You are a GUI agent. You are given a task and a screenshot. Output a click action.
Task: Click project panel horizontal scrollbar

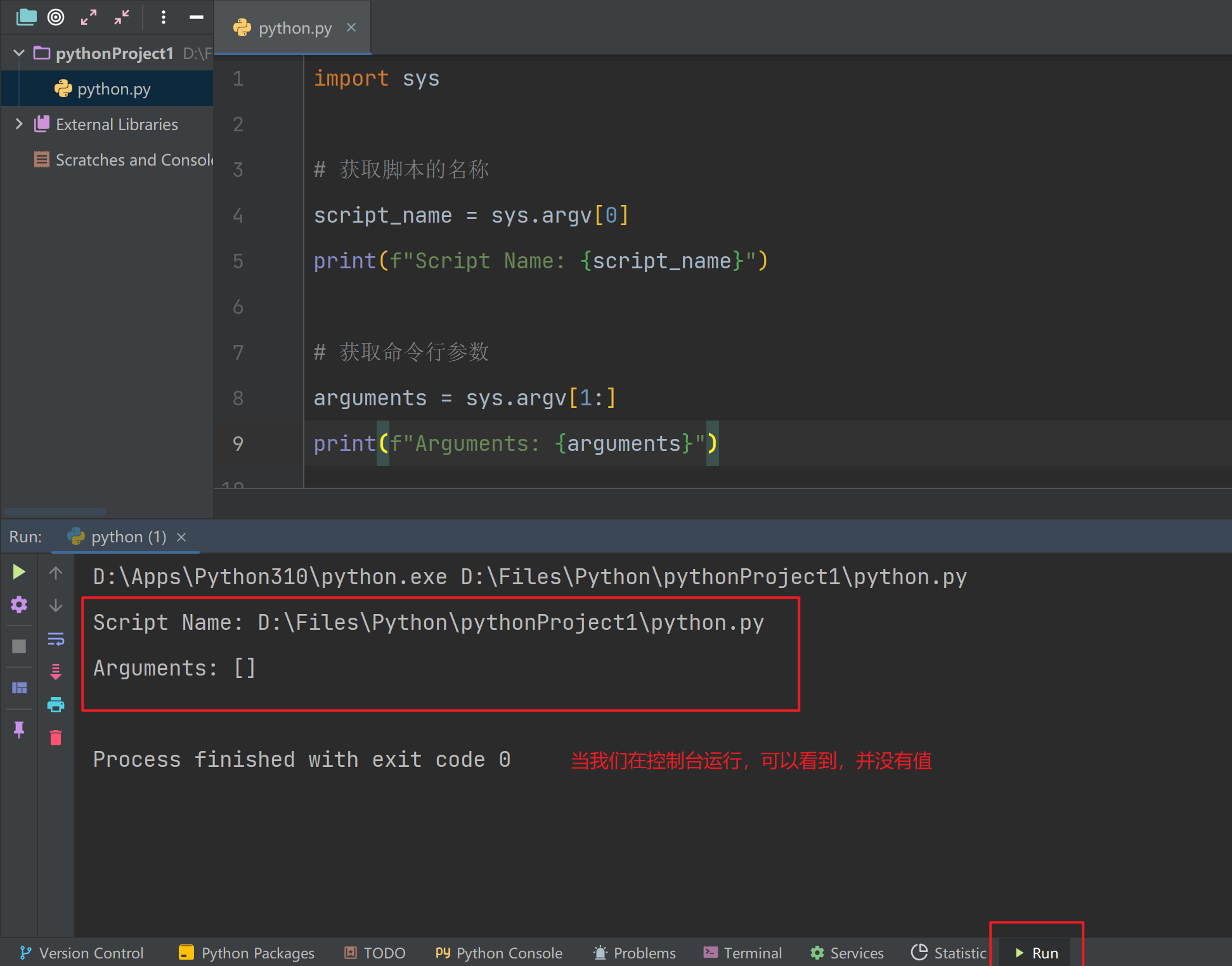55,512
